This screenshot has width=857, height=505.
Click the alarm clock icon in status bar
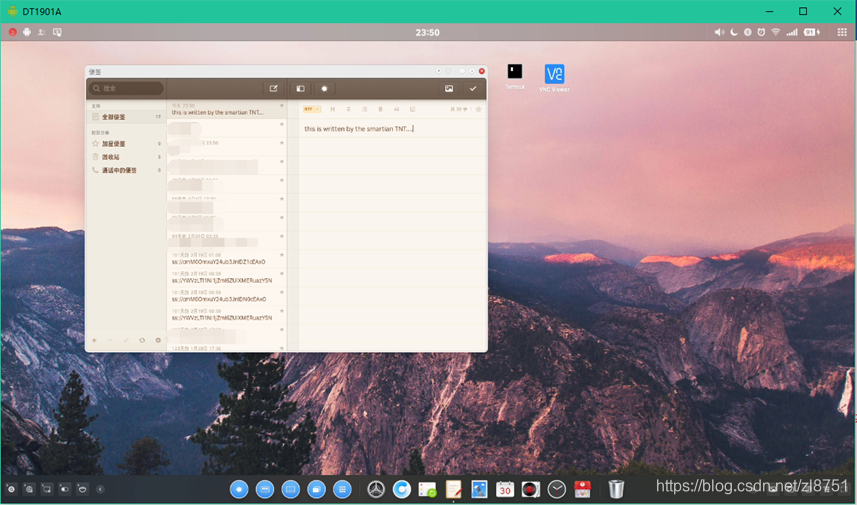click(x=761, y=32)
